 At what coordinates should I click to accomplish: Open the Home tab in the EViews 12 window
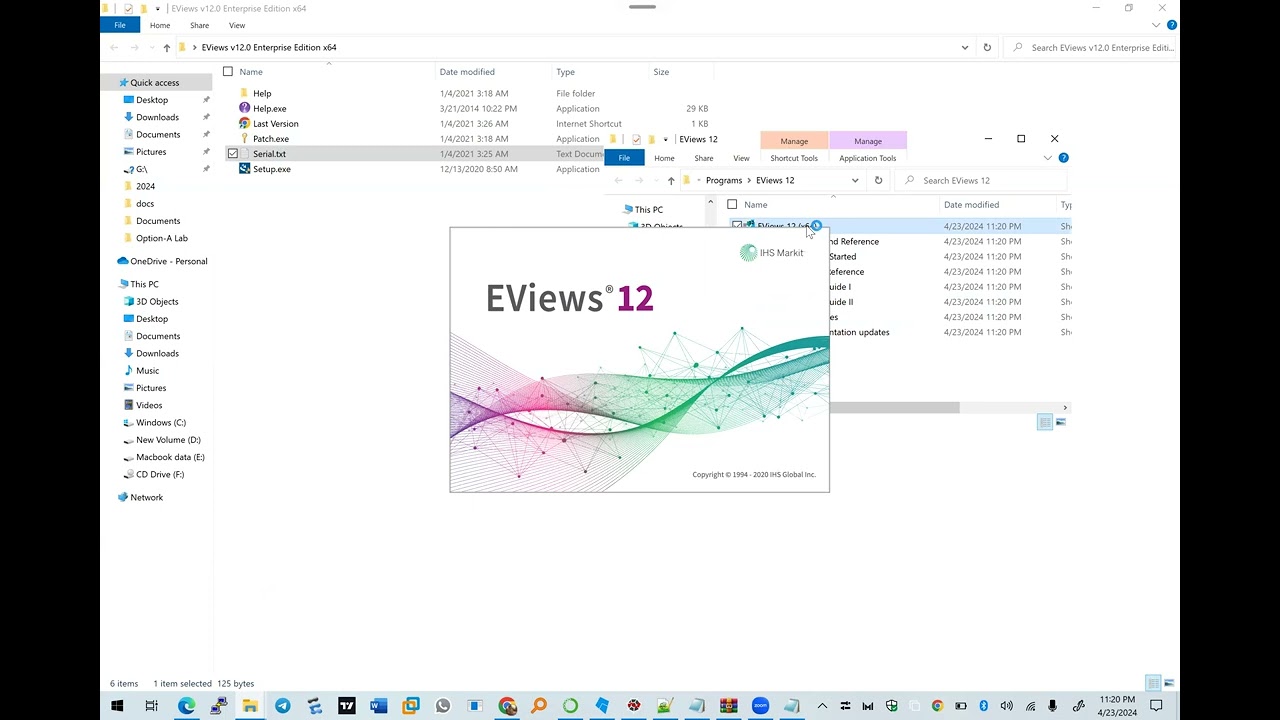pos(664,158)
